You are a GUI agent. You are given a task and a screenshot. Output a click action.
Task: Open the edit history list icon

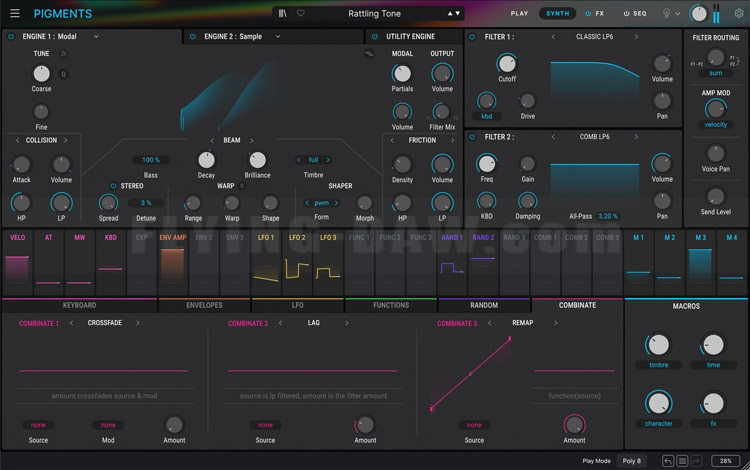(x=682, y=461)
